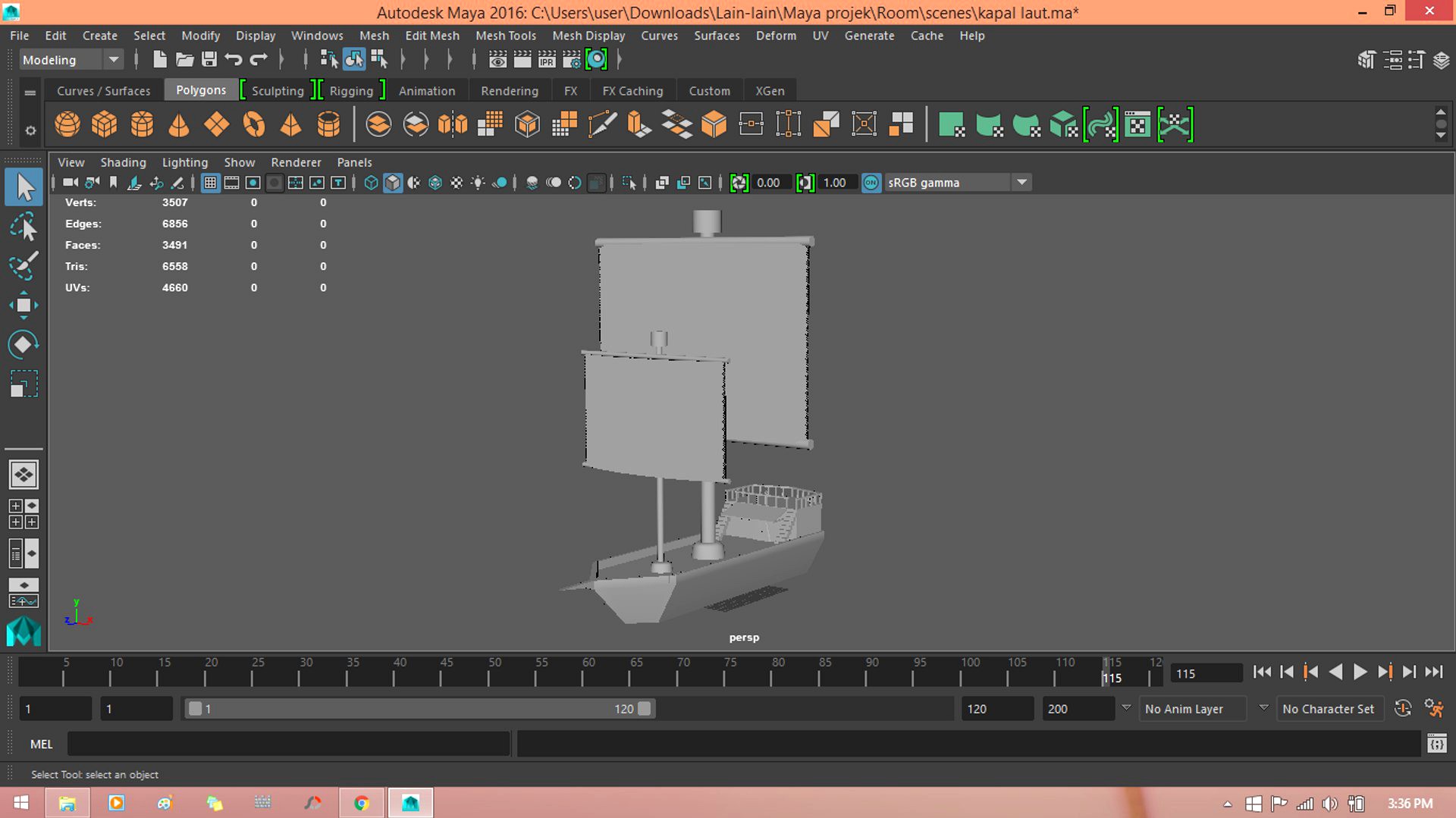This screenshot has height=818, width=1456.
Task: Click the Save scene disk icon
Action: tap(209, 59)
